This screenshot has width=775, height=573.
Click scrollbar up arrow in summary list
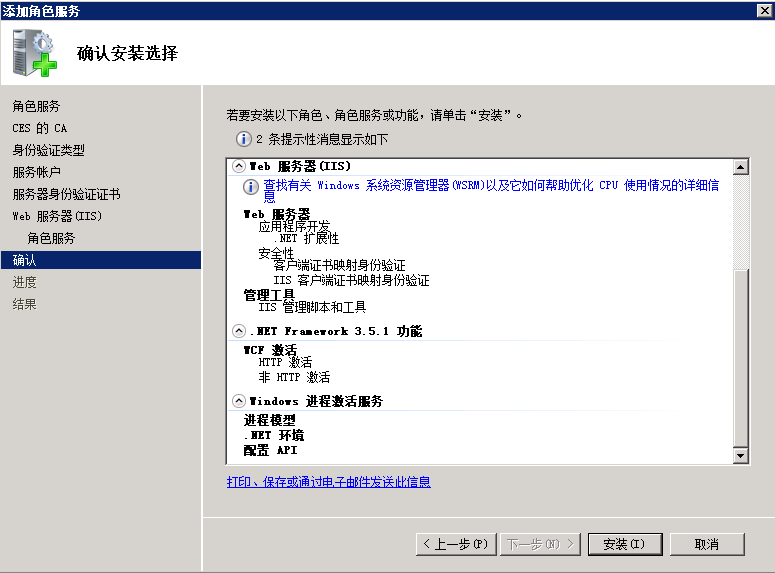tap(740, 167)
